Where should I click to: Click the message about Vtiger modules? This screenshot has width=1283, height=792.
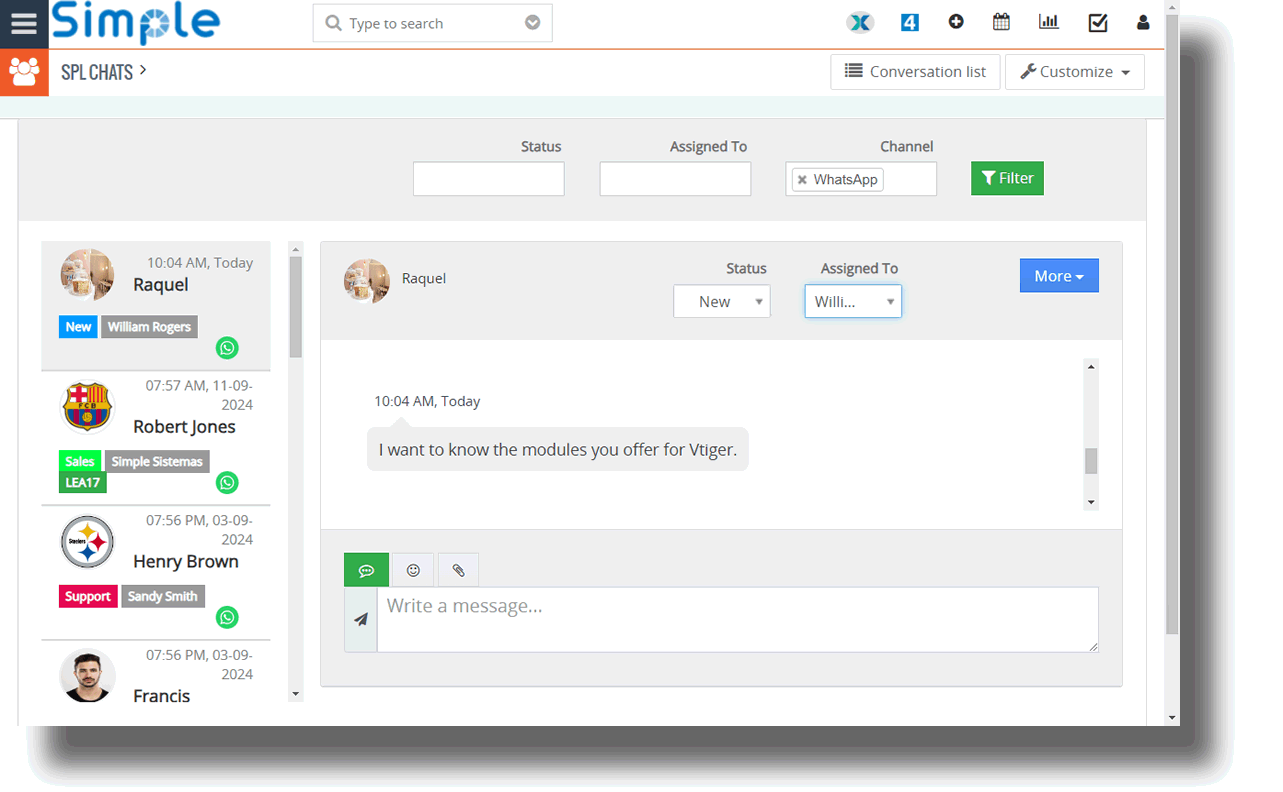coord(558,449)
